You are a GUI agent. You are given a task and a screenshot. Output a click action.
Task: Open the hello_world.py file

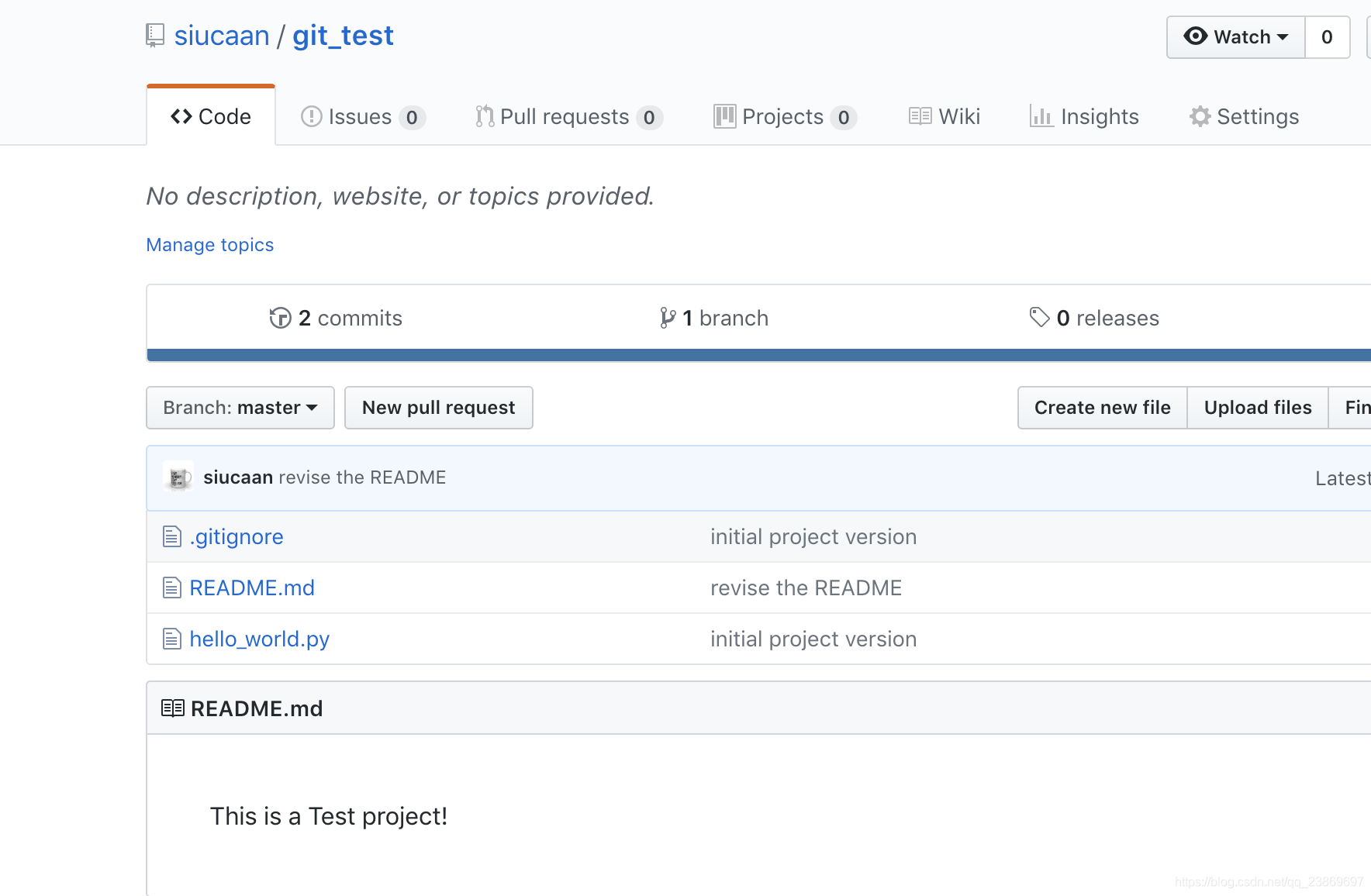point(260,639)
